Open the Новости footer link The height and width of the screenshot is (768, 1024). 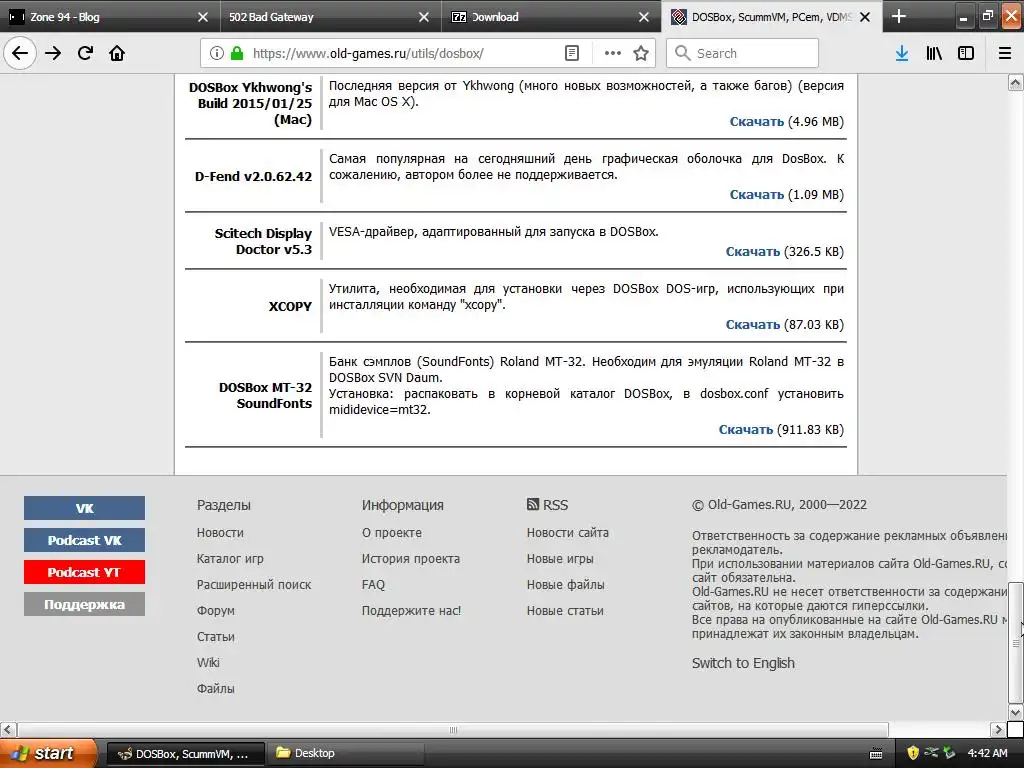pos(220,533)
